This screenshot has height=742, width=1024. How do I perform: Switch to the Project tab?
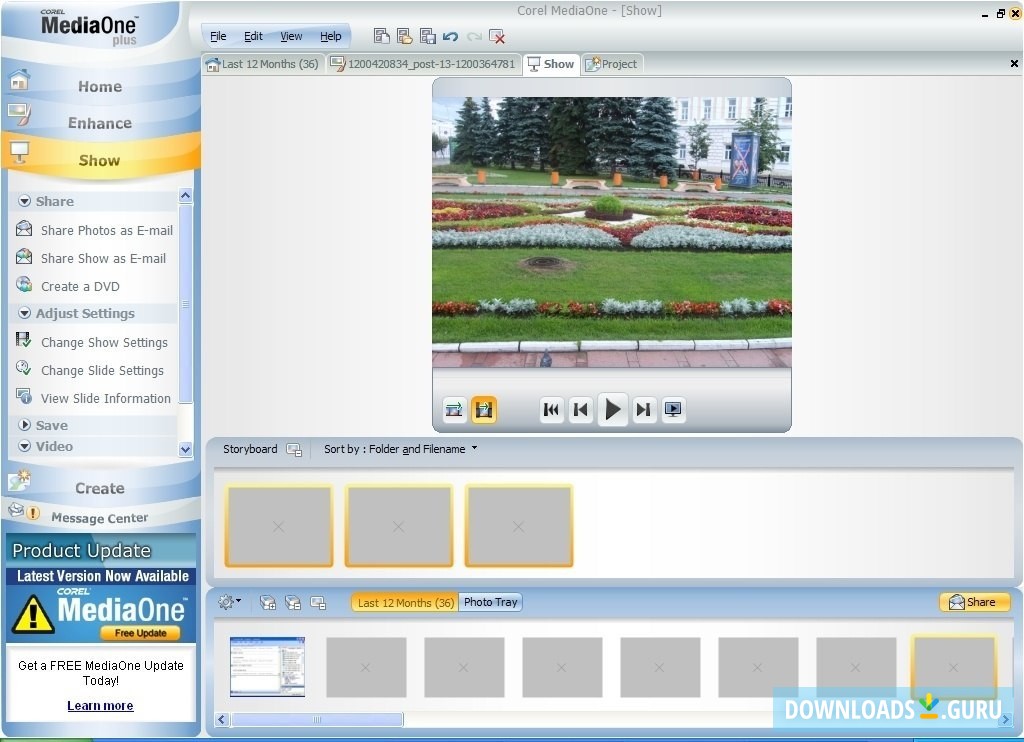click(612, 64)
